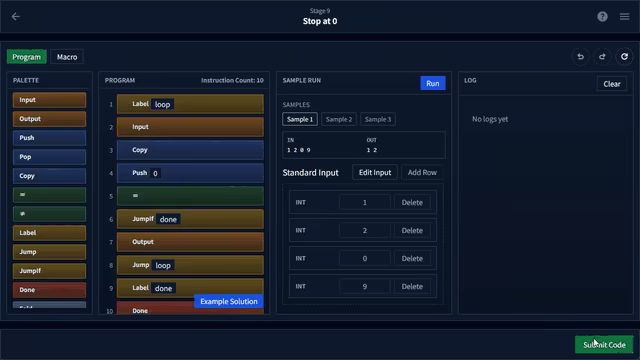This screenshot has height=360, width=640.
Task: Click the Add Row button
Action: [422, 172]
